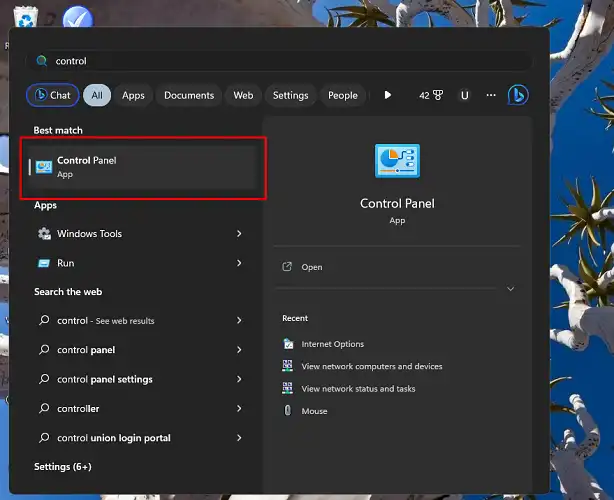Click icon beside 'View network computers and devices'
Viewport: 614px width, 500px height.
[287, 366]
